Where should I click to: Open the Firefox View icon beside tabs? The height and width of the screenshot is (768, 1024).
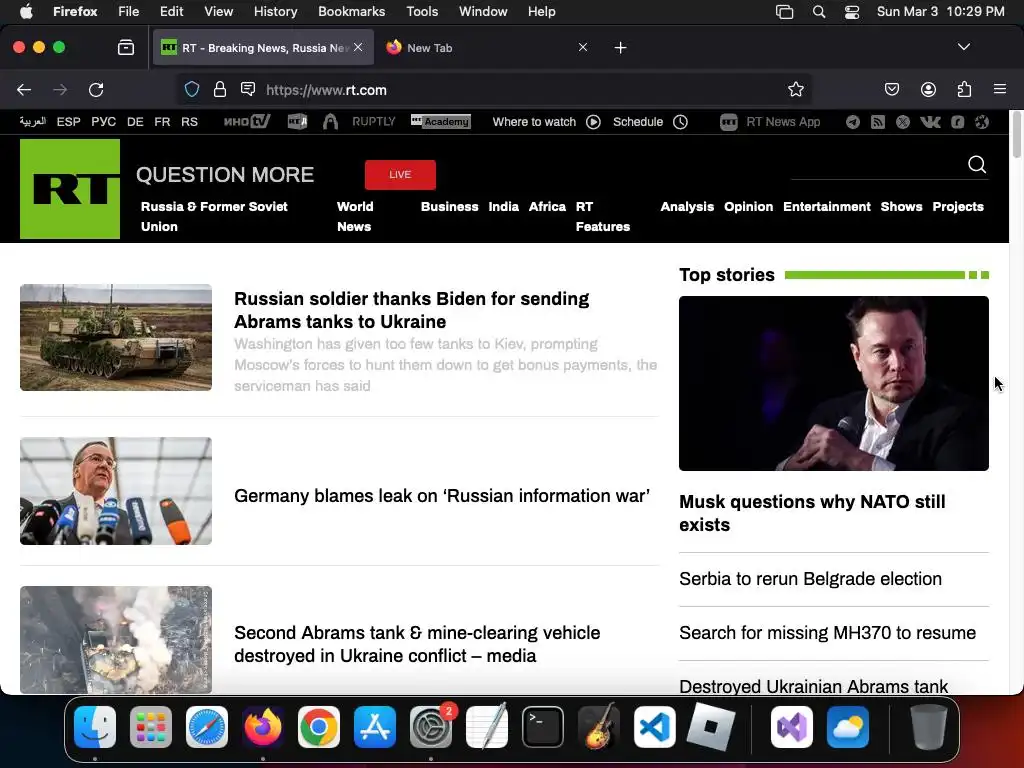[x=126, y=48]
